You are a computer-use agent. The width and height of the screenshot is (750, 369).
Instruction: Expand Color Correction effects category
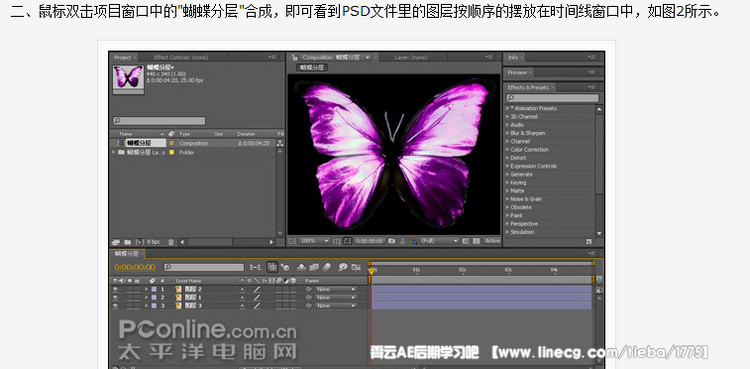point(507,149)
